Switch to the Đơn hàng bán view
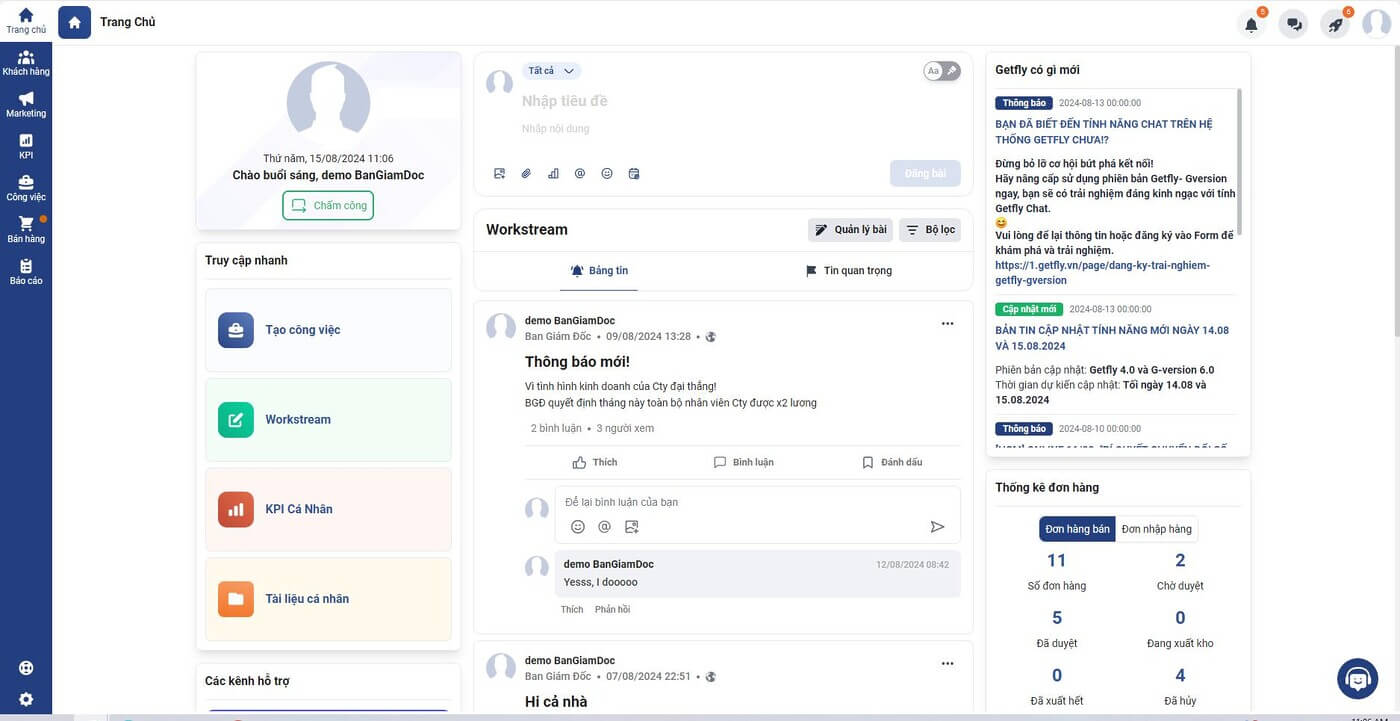Image resolution: width=1400 pixels, height=721 pixels. click(1077, 529)
